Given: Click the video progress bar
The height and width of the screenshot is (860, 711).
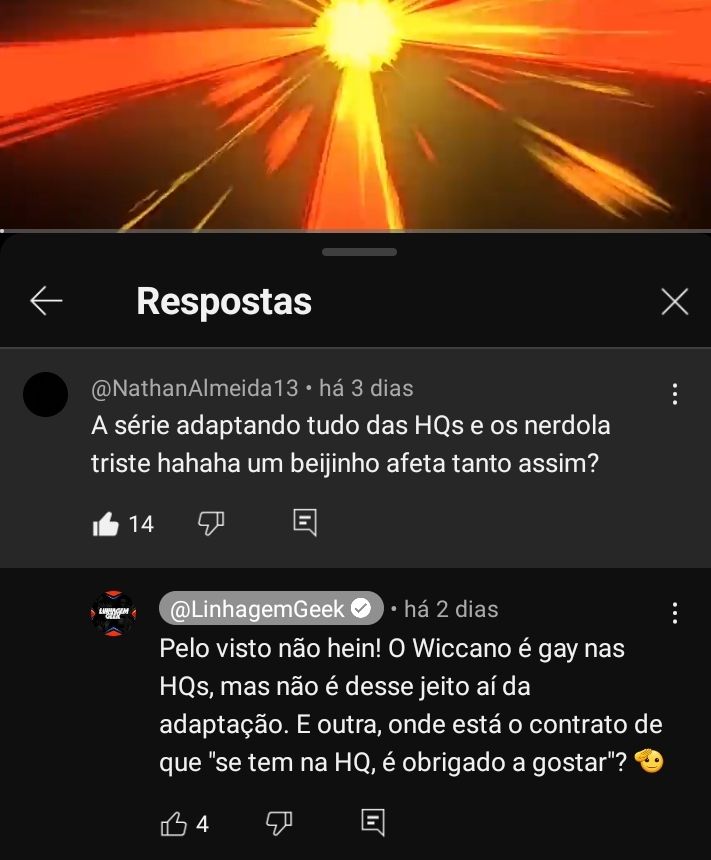Looking at the screenshot, I should (356, 230).
